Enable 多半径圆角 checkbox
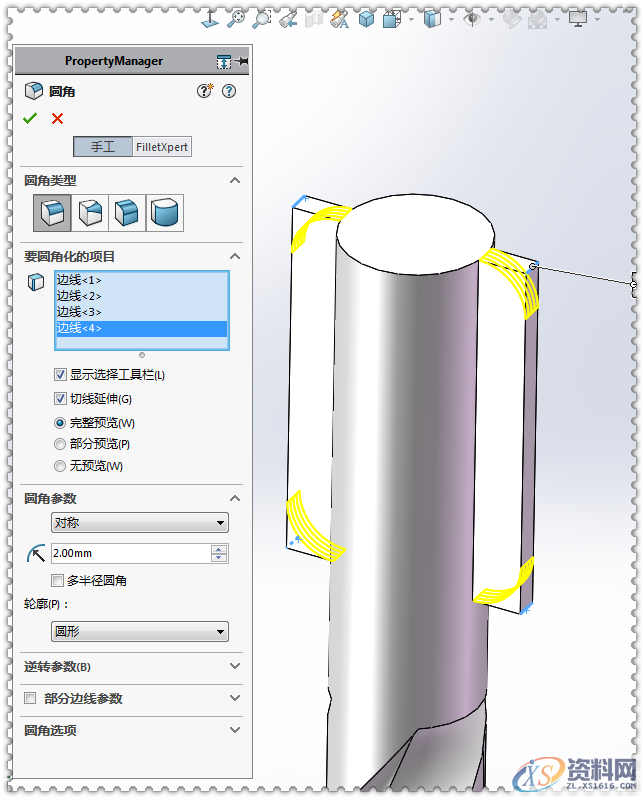 (x=57, y=580)
